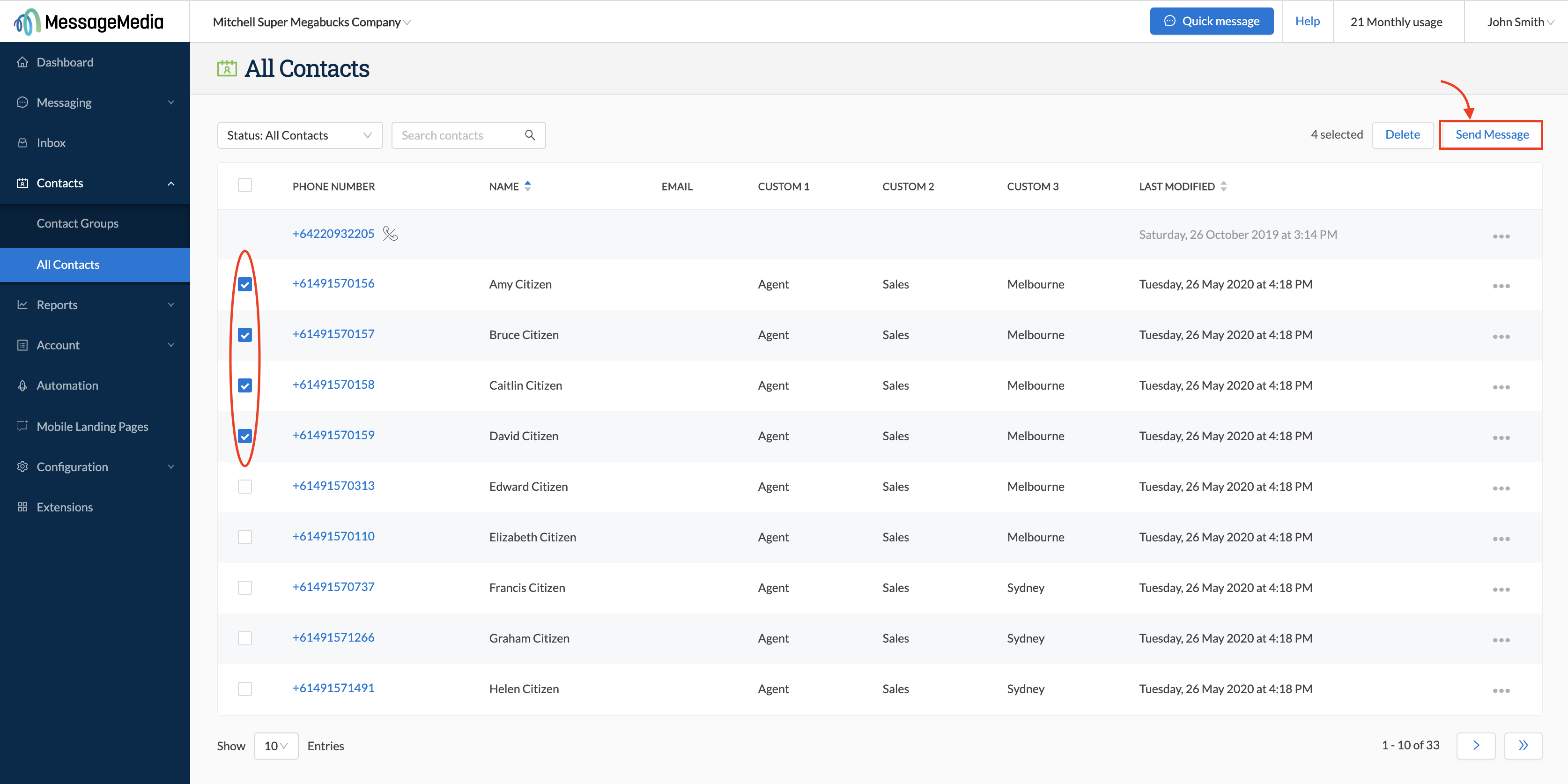Expand the Mitchell Super Megabucks Company selector

pyautogui.click(x=311, y=22)
